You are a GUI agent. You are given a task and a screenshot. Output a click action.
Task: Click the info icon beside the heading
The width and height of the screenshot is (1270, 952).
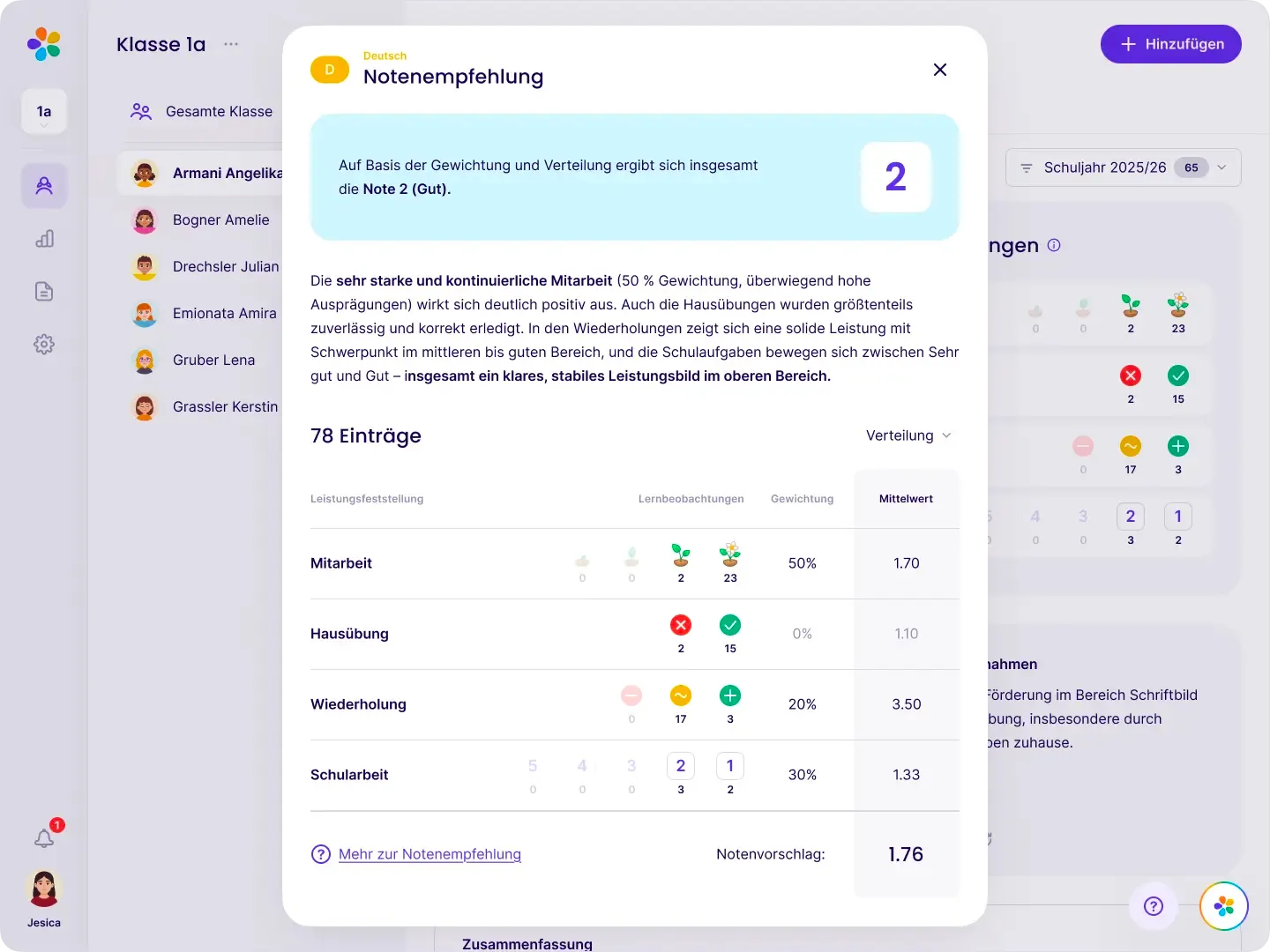tap(1054, 246)
